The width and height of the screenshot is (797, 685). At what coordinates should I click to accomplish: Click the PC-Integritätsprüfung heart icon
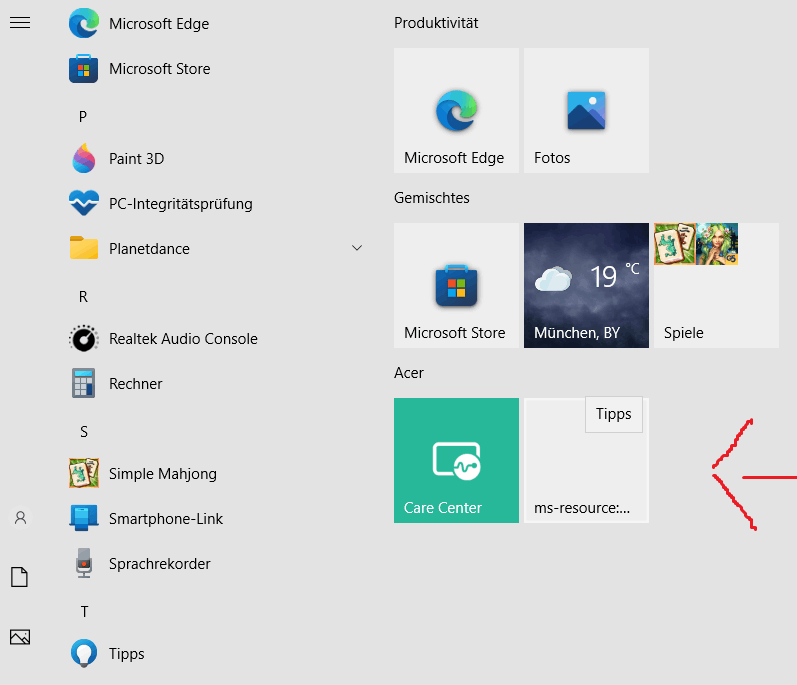pyautogui.click(x=84, y=203)
